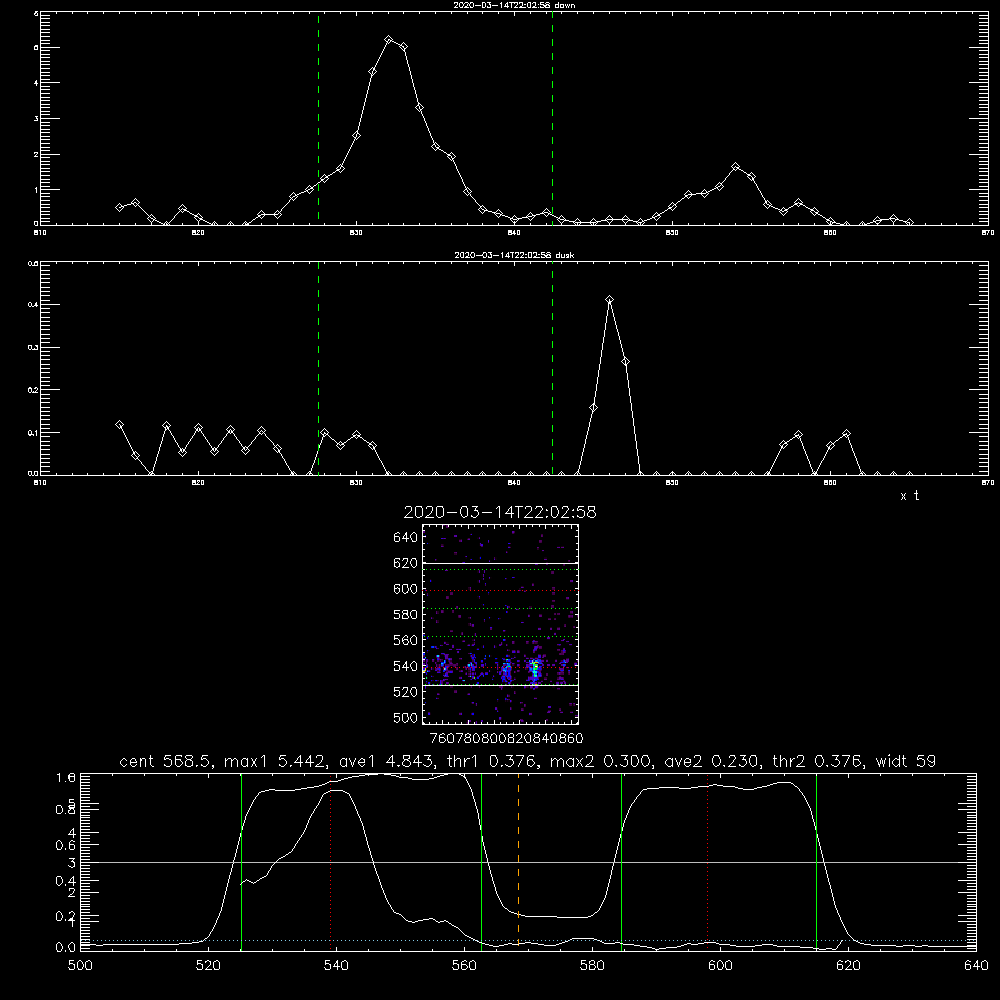Click the 0.4 label on dusk plot y-axis
The height and width of the screenshot is (1000, 1000).
[33, 305]
